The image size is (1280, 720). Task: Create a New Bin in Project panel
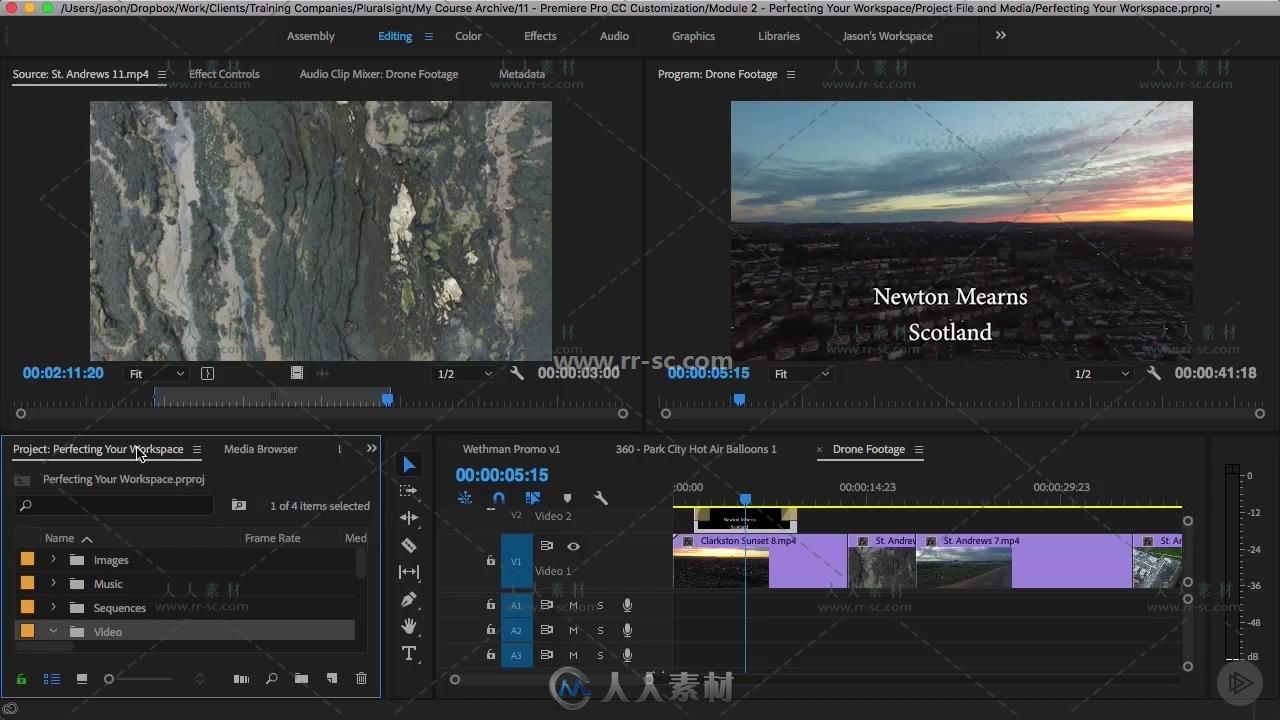tap(301, 679)
